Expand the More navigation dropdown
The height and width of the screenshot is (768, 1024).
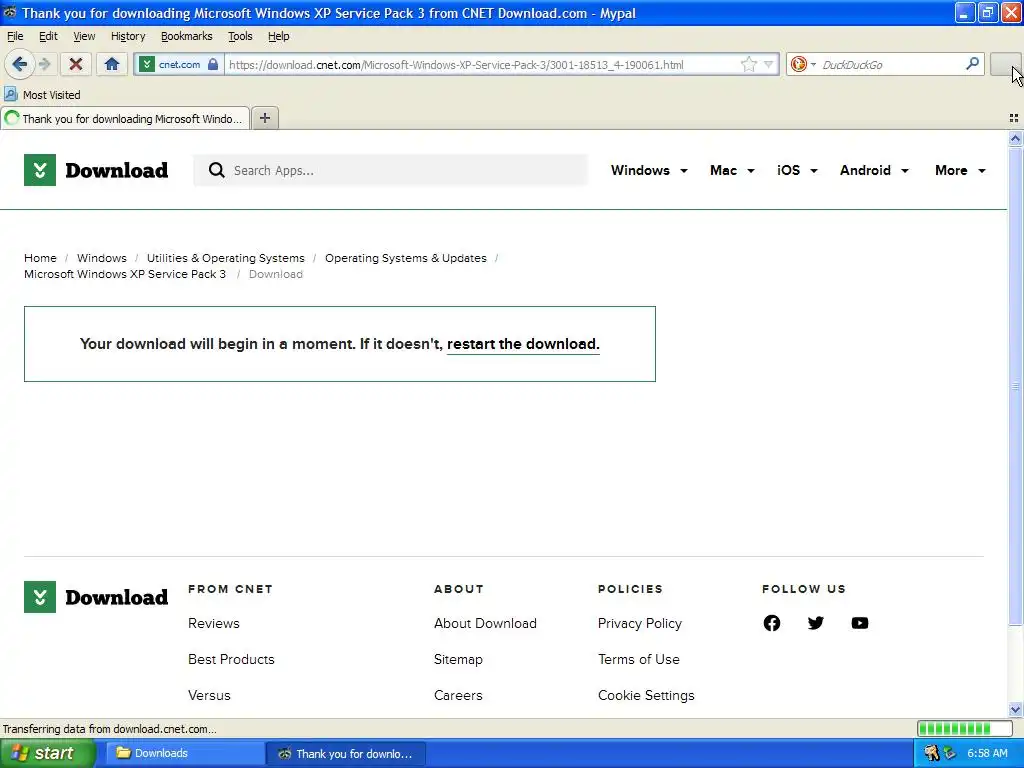(961, 170)
